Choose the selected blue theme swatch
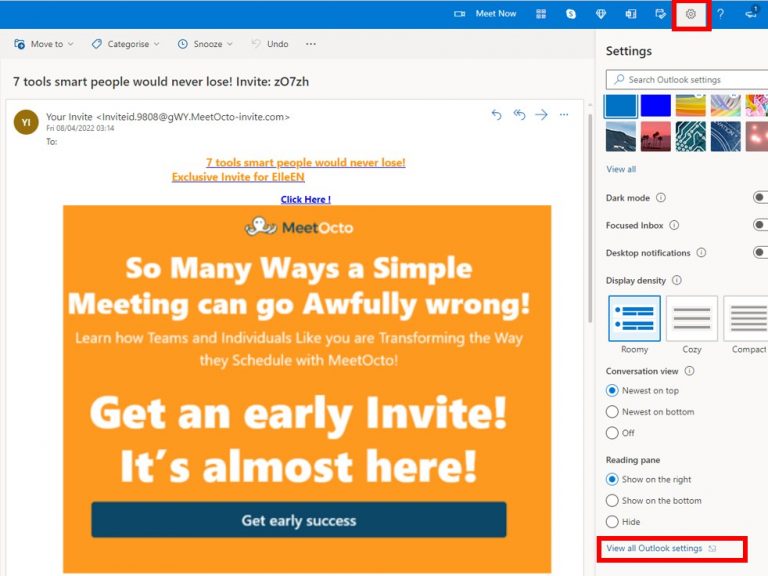768x576 pixels. point(621,106)
